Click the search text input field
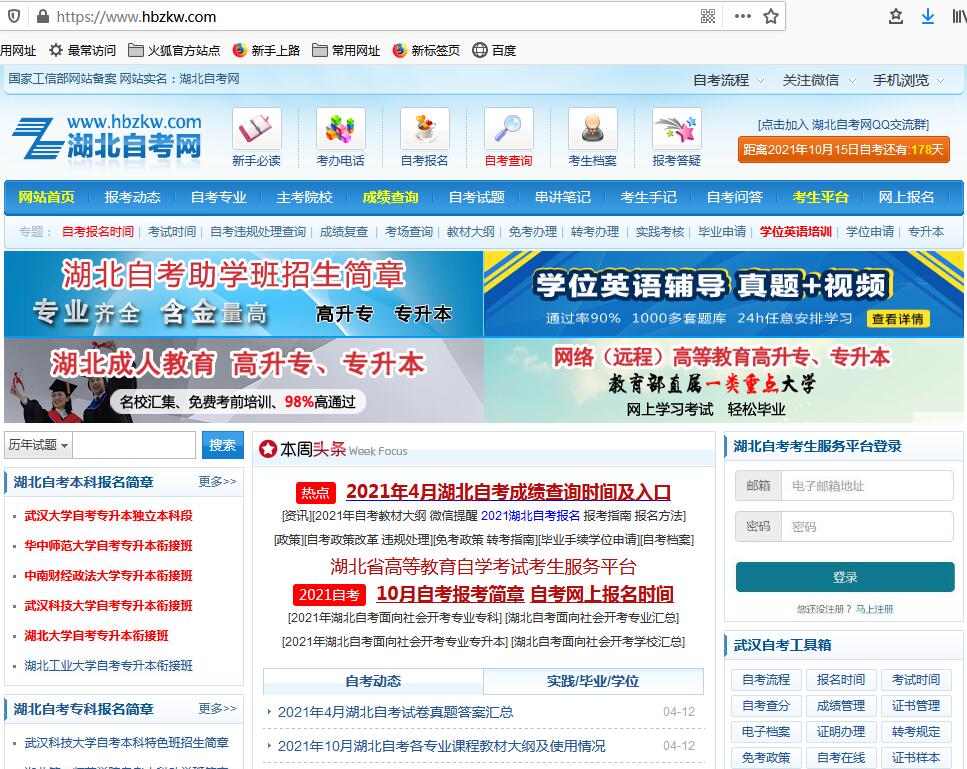 pyautogui.click(x=134, y=445)
